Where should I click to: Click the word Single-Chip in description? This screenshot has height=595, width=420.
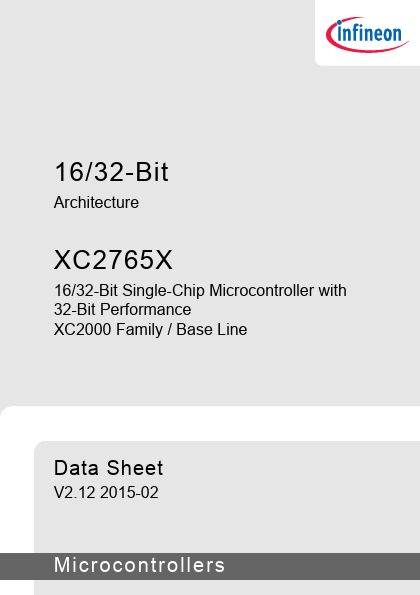point(164,291)
